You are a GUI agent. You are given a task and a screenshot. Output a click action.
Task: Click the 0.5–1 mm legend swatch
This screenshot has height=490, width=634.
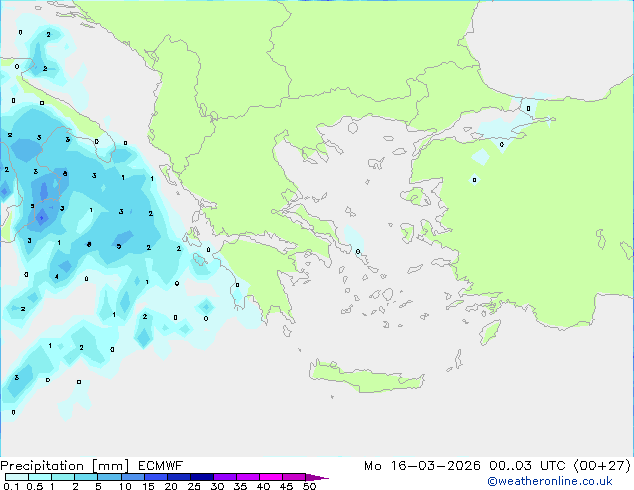40,477
